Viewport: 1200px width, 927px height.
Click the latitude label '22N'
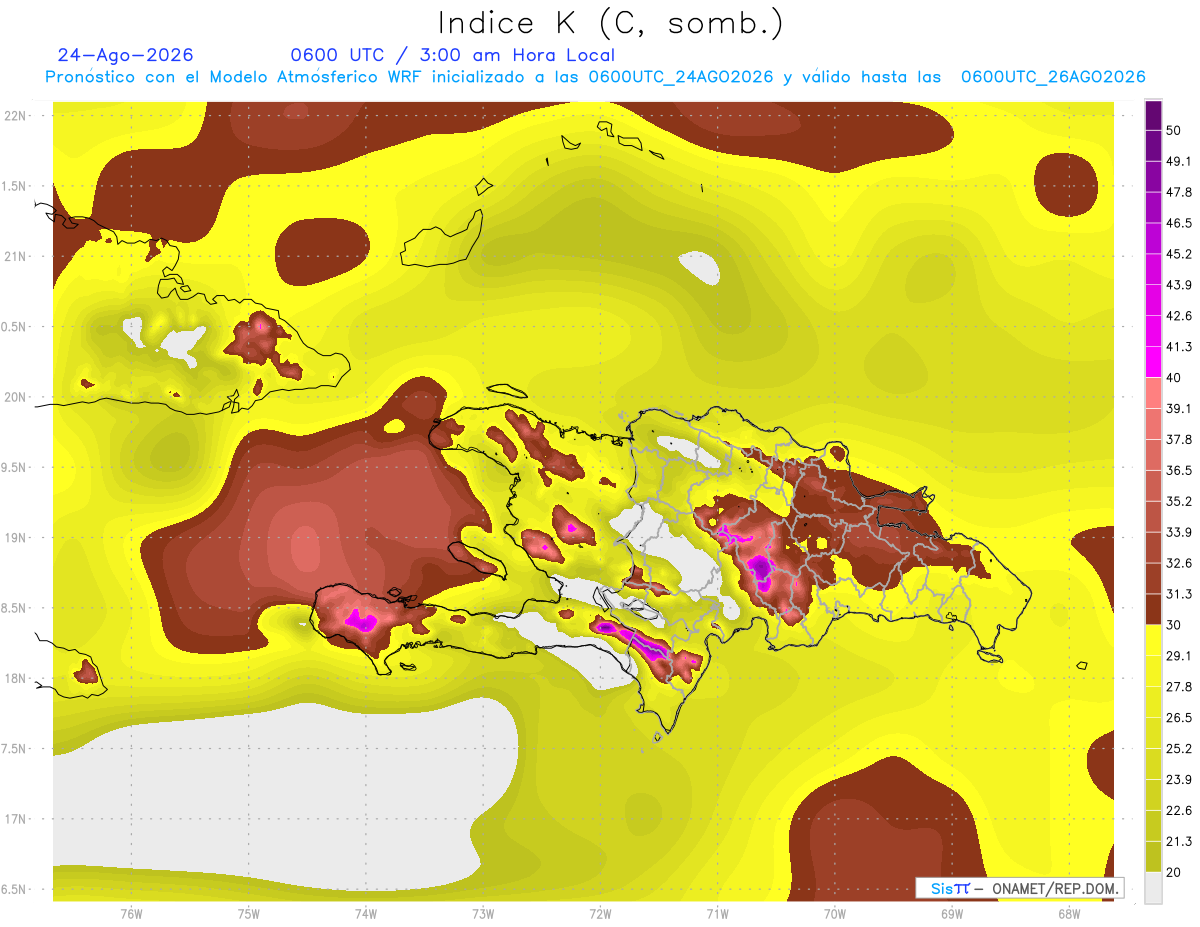pyautogui.click(x=16, y=115)
